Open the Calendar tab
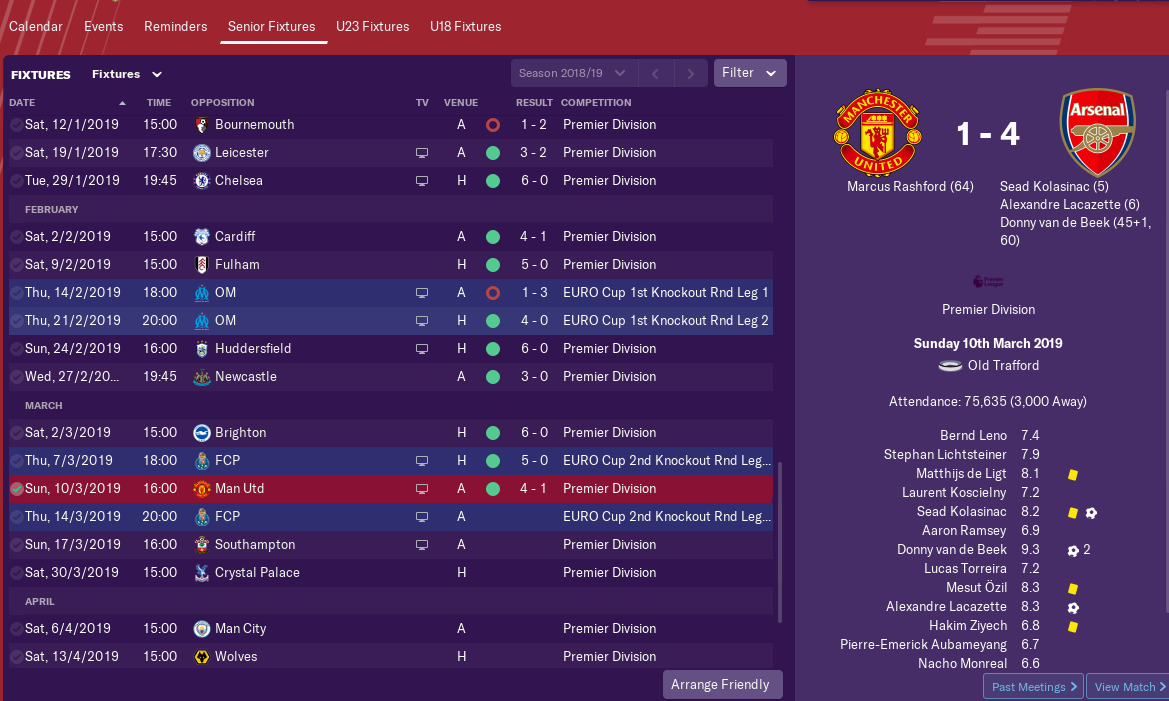The height and width of the screenshot is (701, 1169). click(36, 26)
